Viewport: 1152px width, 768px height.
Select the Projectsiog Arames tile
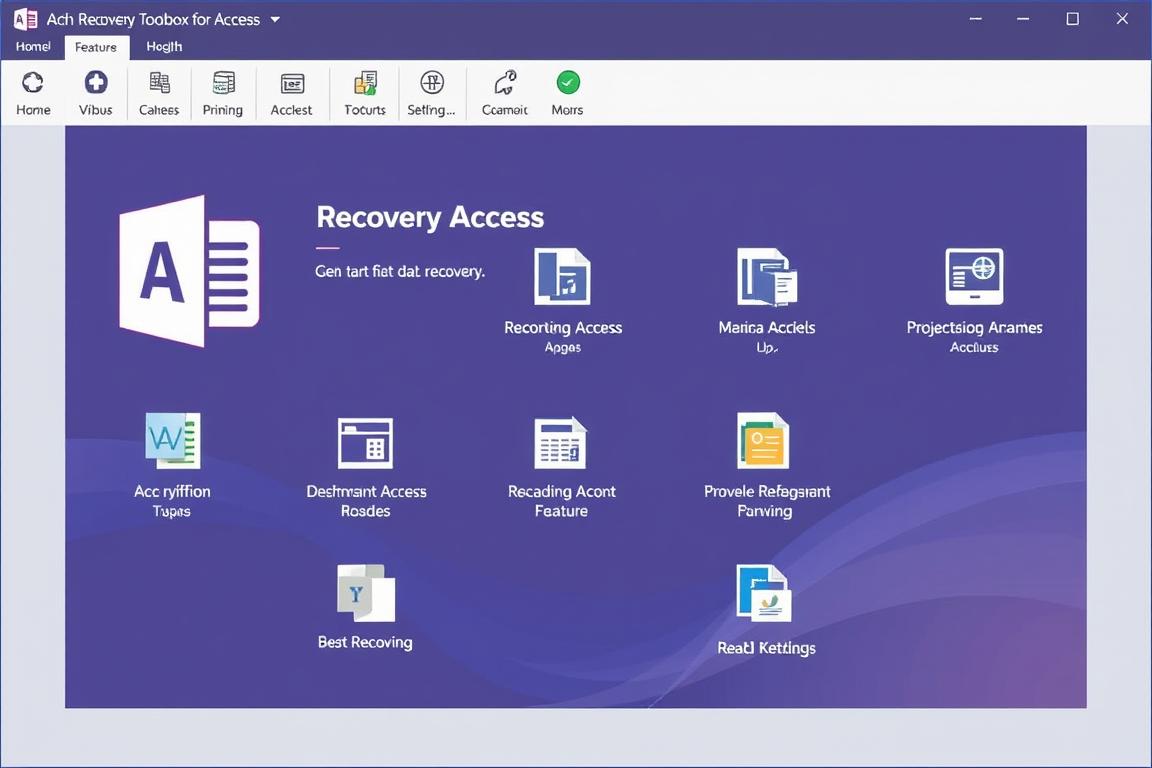pos(974,277)
